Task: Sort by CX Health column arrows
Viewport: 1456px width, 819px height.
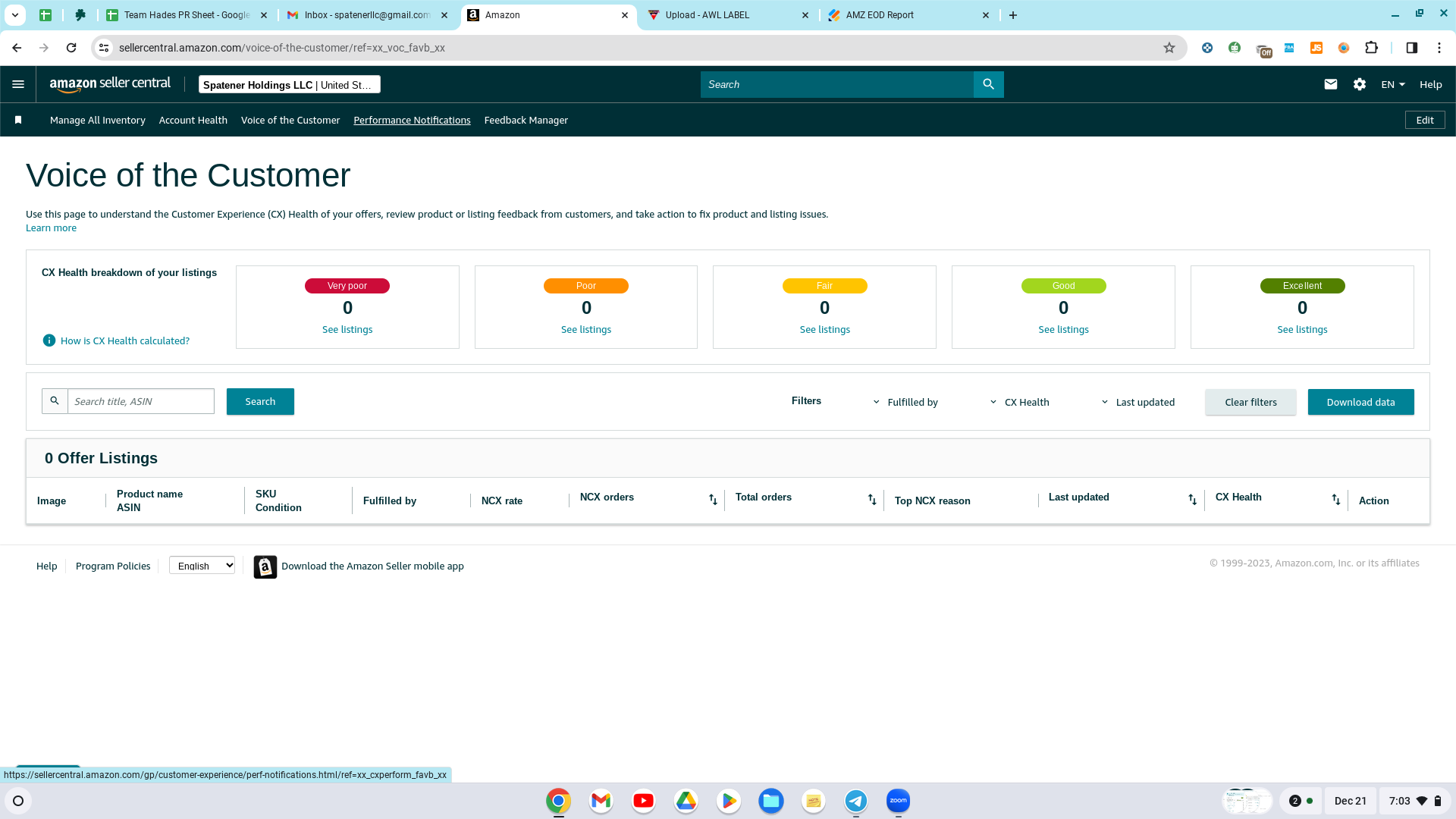Action: tap(1335, 499)
